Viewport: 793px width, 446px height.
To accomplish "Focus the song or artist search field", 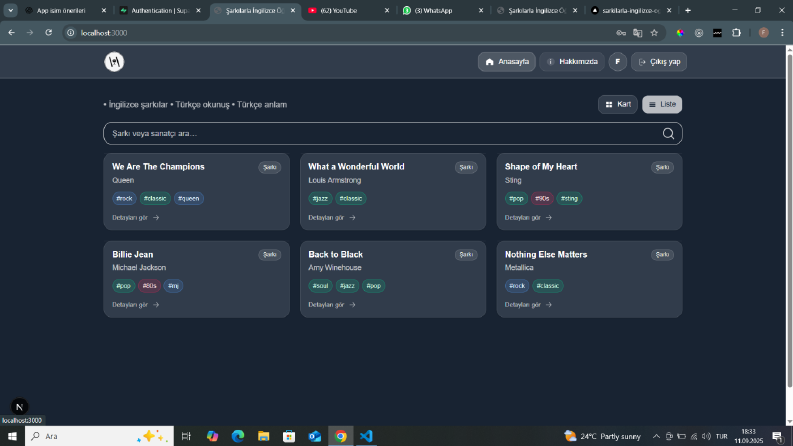I will coord(393,133).
